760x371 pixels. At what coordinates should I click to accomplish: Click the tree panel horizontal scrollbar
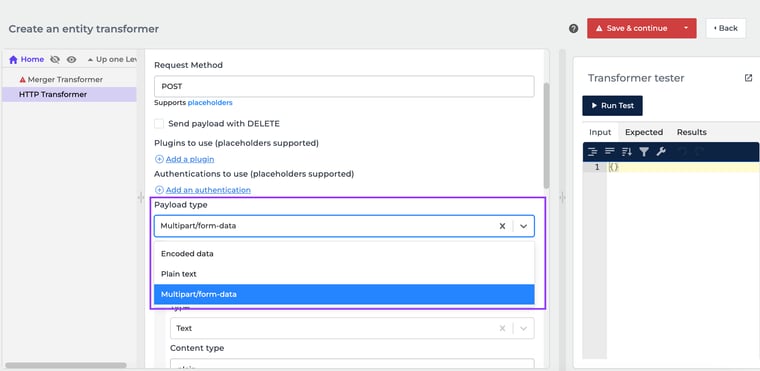(66, 365)
